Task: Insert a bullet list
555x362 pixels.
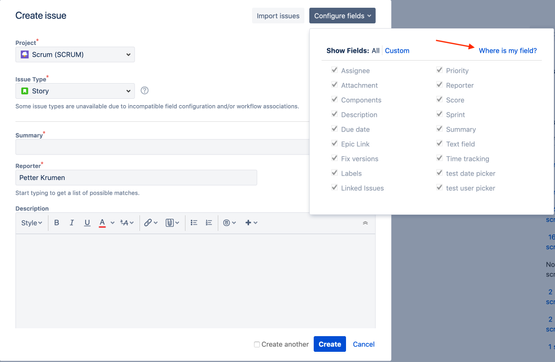Action: point(194,223)
